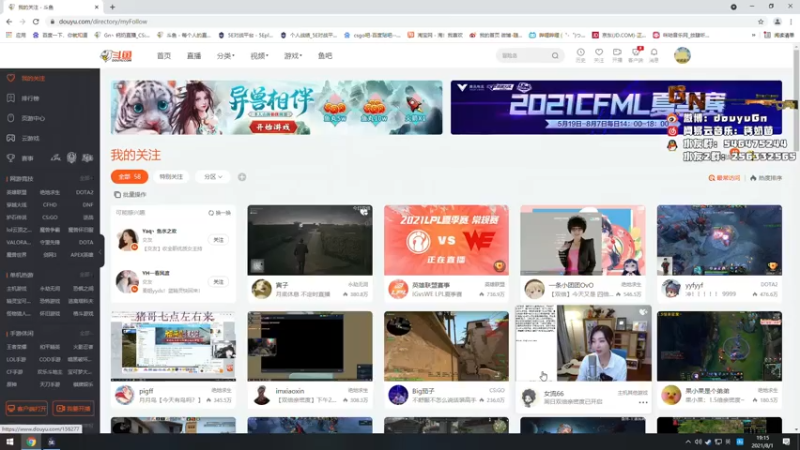The height and width of the screenshot is (450, 800).
Task: Reload the page in Chrome
Action: [x=36, y=21]
